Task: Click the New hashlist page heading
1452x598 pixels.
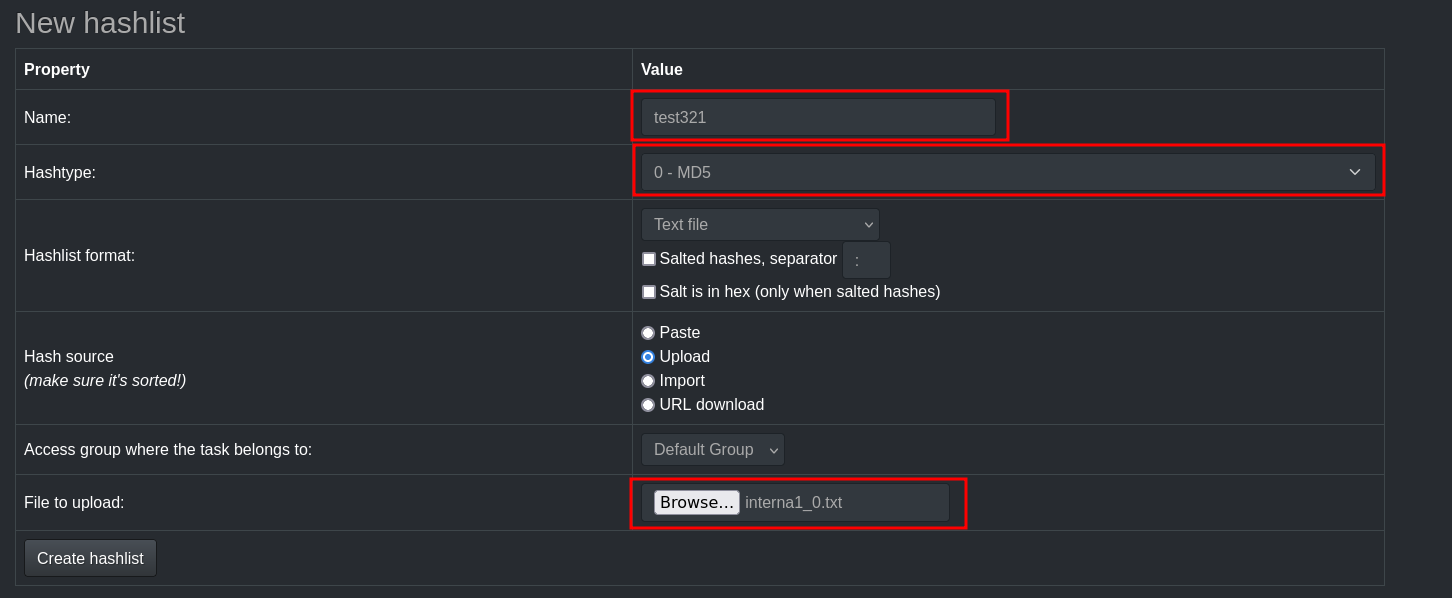Action: coord(100,23)
